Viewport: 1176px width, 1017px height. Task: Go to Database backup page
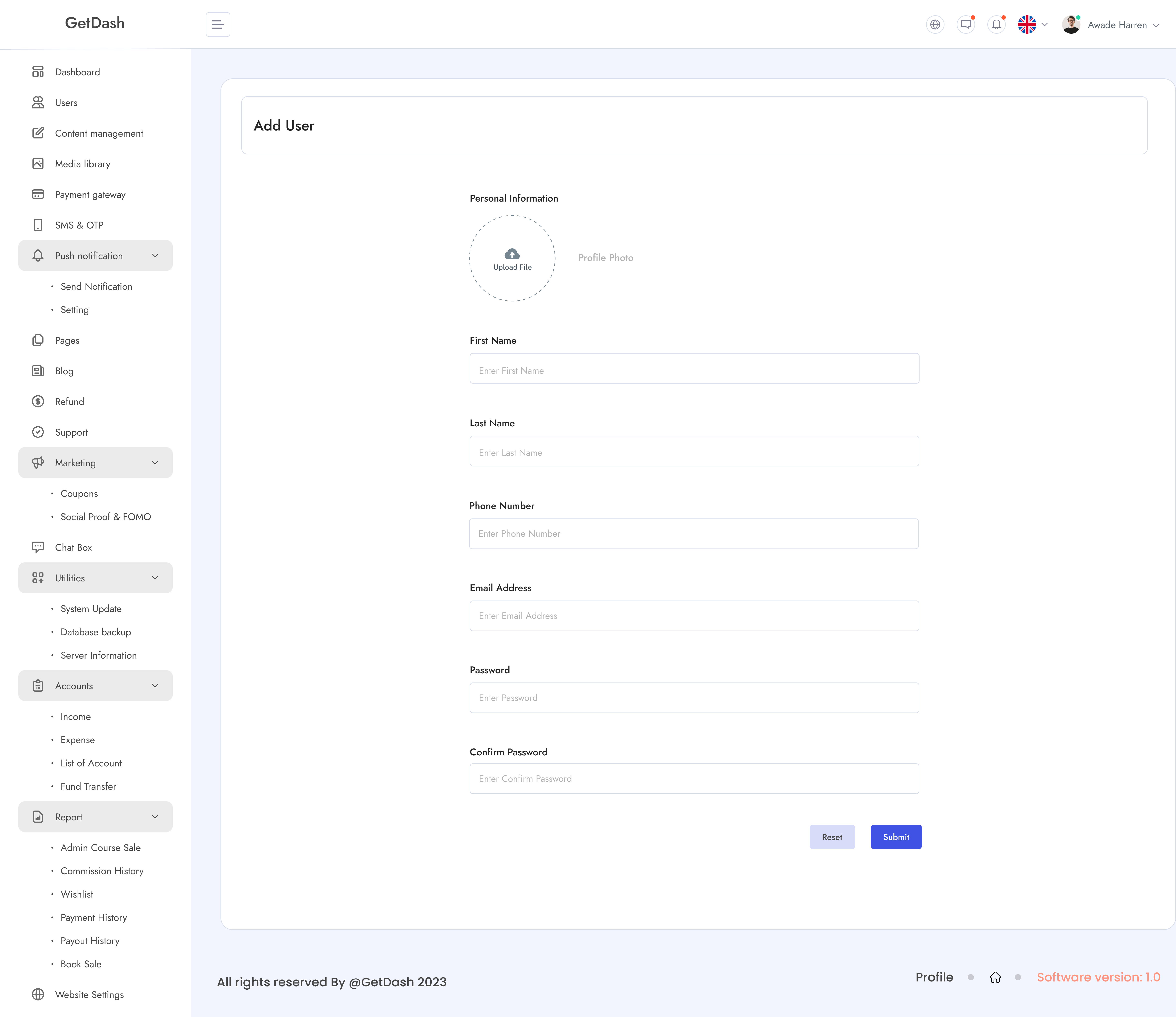point(96,632)
